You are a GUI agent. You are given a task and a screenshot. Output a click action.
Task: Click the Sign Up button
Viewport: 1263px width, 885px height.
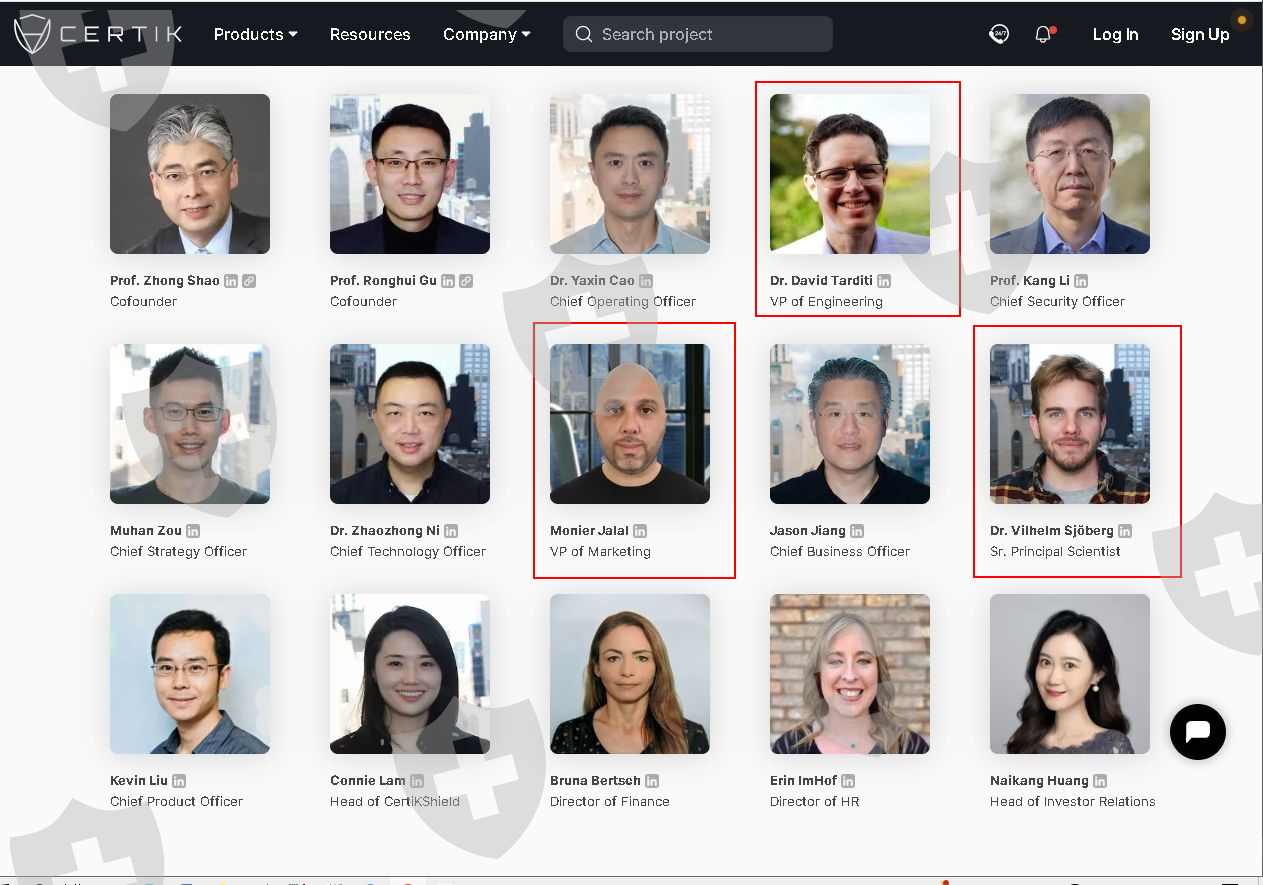point(1200,34)
